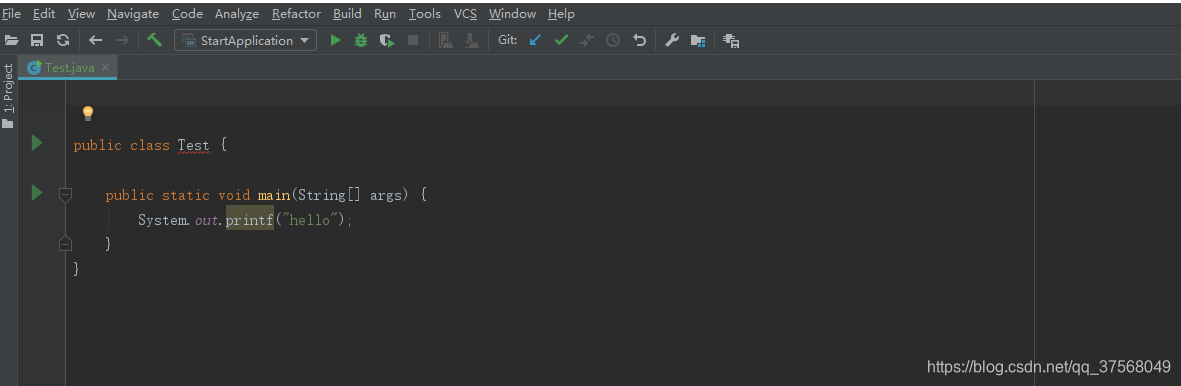Screen dimensions: 1181x386
Task: Commit changes with the green Git checkmark
Action: coord(561,41)
